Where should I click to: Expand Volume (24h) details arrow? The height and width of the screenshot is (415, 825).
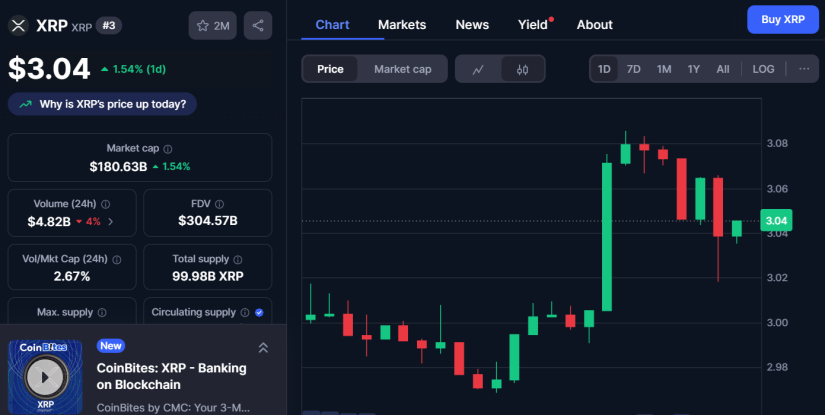click(110, 222)
